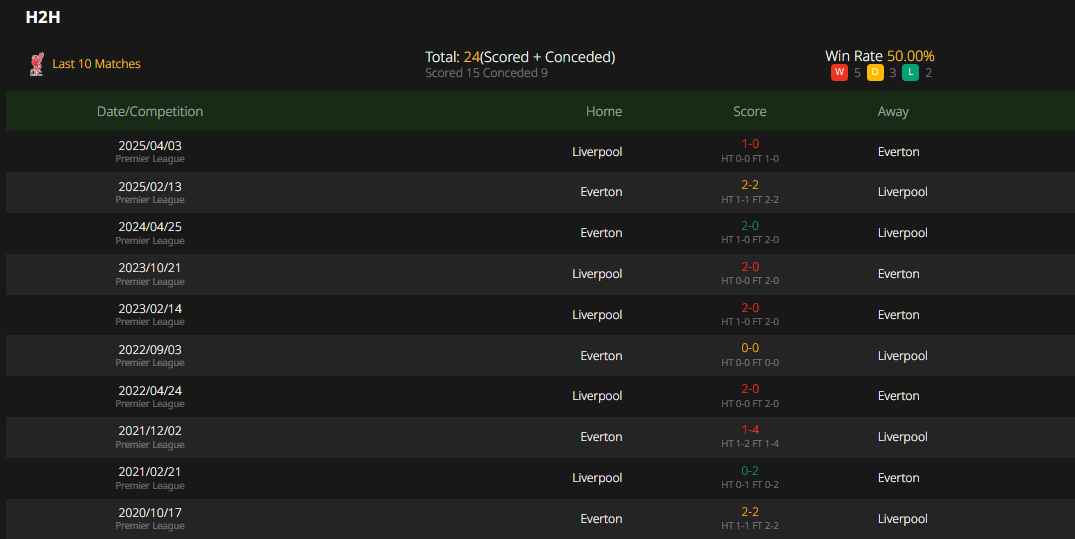Click home team Everton in 2020/10/17 row
Viewport: 1075px width, 539px height.
[x=601, y=519]
